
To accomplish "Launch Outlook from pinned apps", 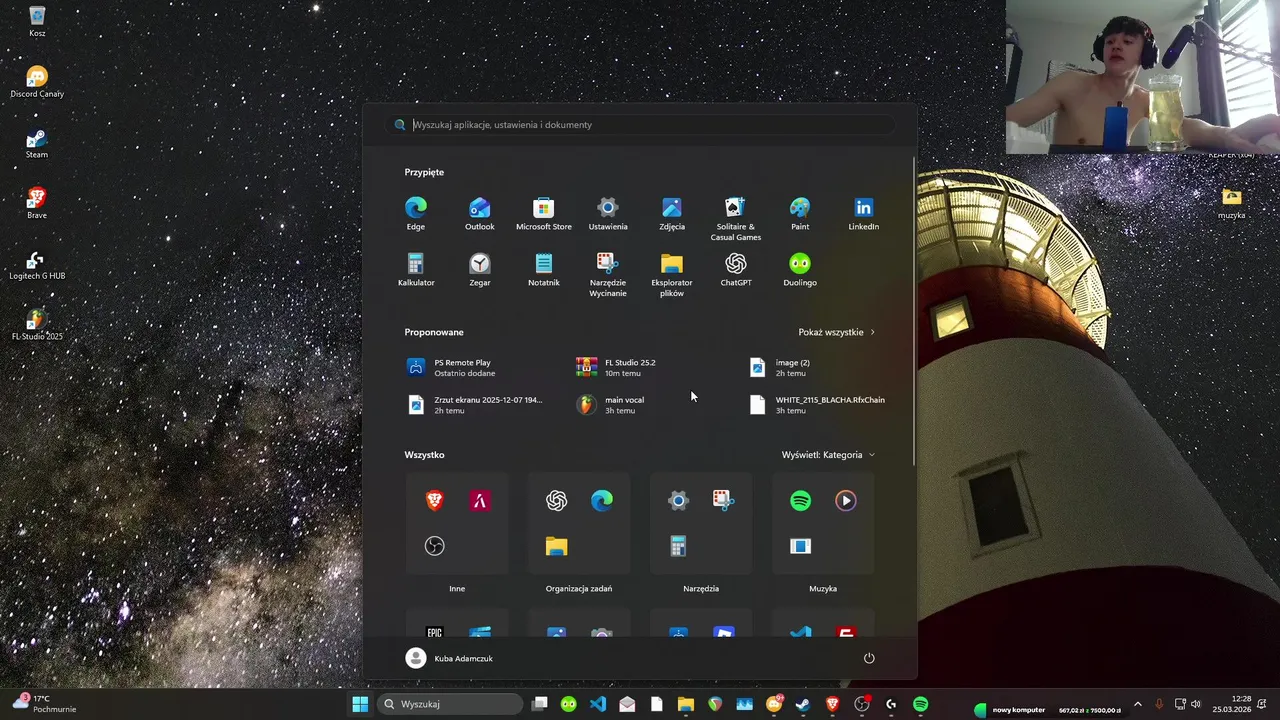I will [x=480, y=214].
